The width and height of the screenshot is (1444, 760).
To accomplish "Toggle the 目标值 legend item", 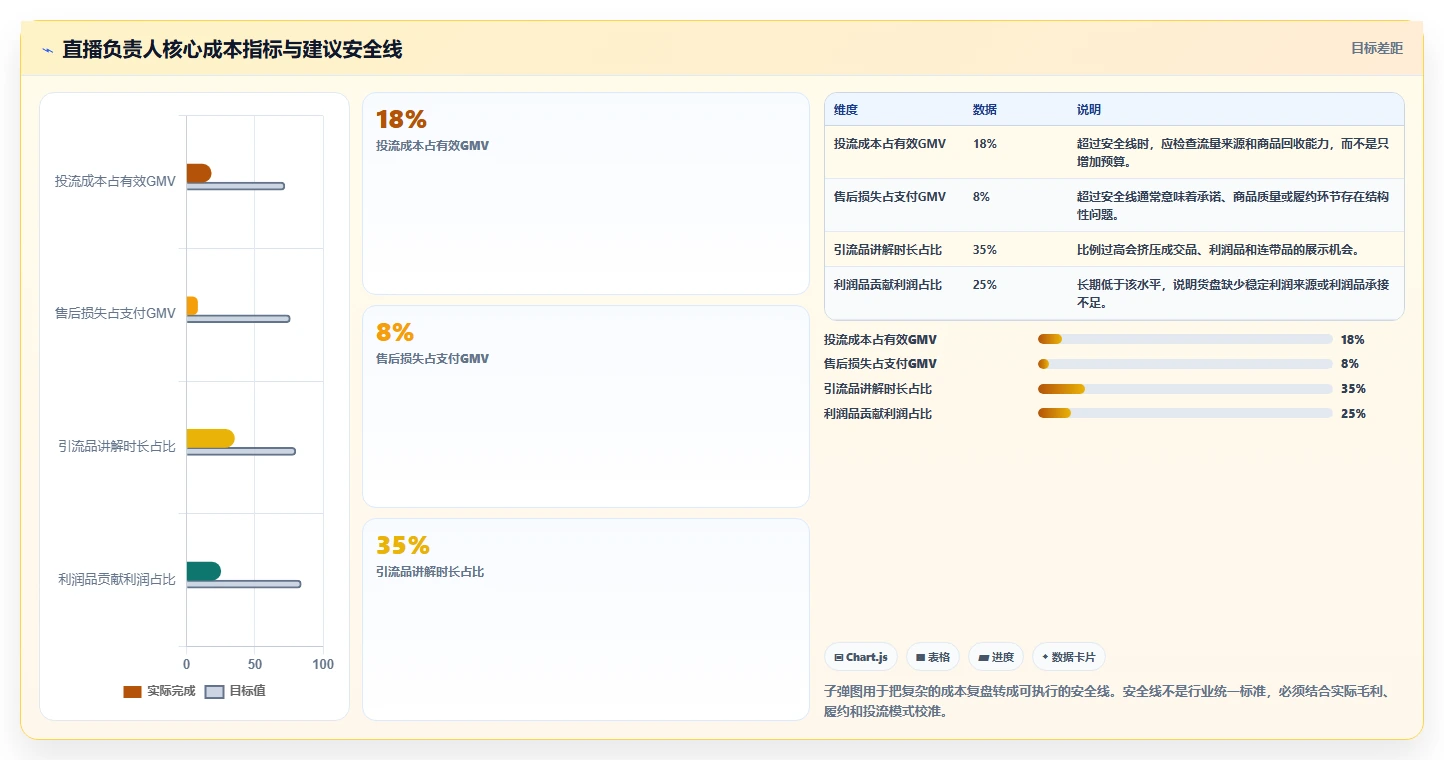I will [x=235, y=691].
